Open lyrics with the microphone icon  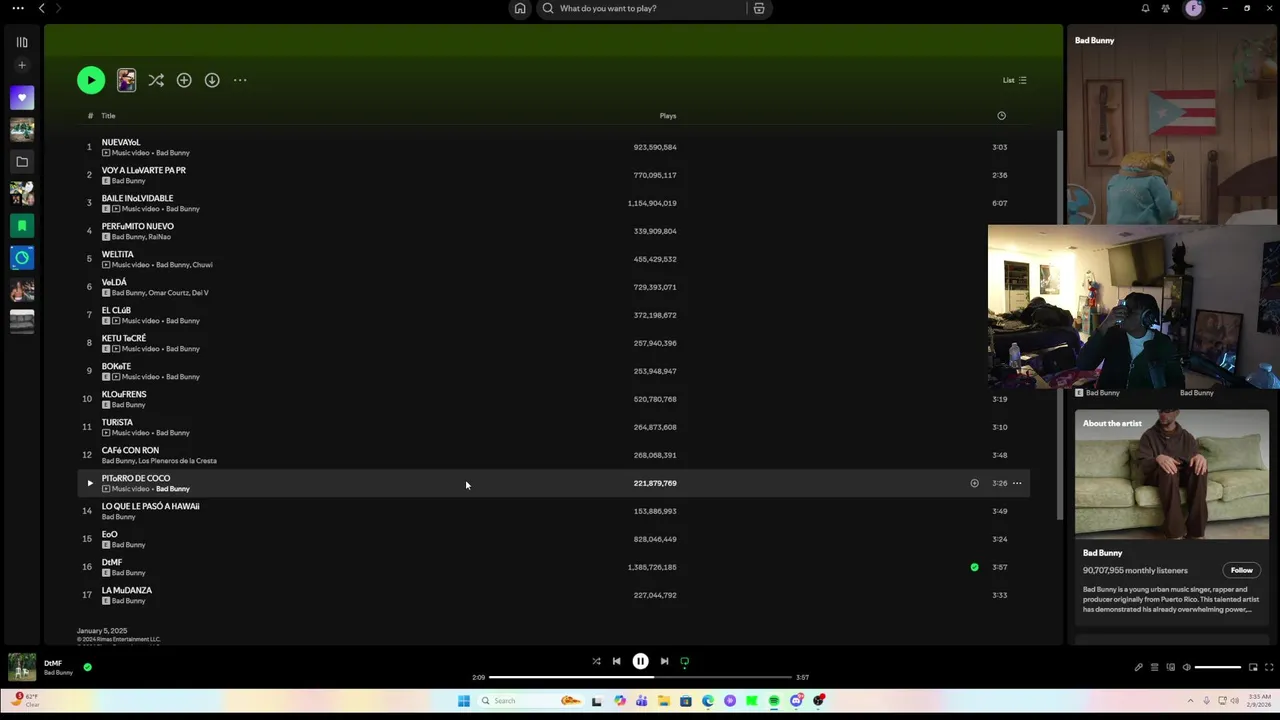pos(1138,667)
